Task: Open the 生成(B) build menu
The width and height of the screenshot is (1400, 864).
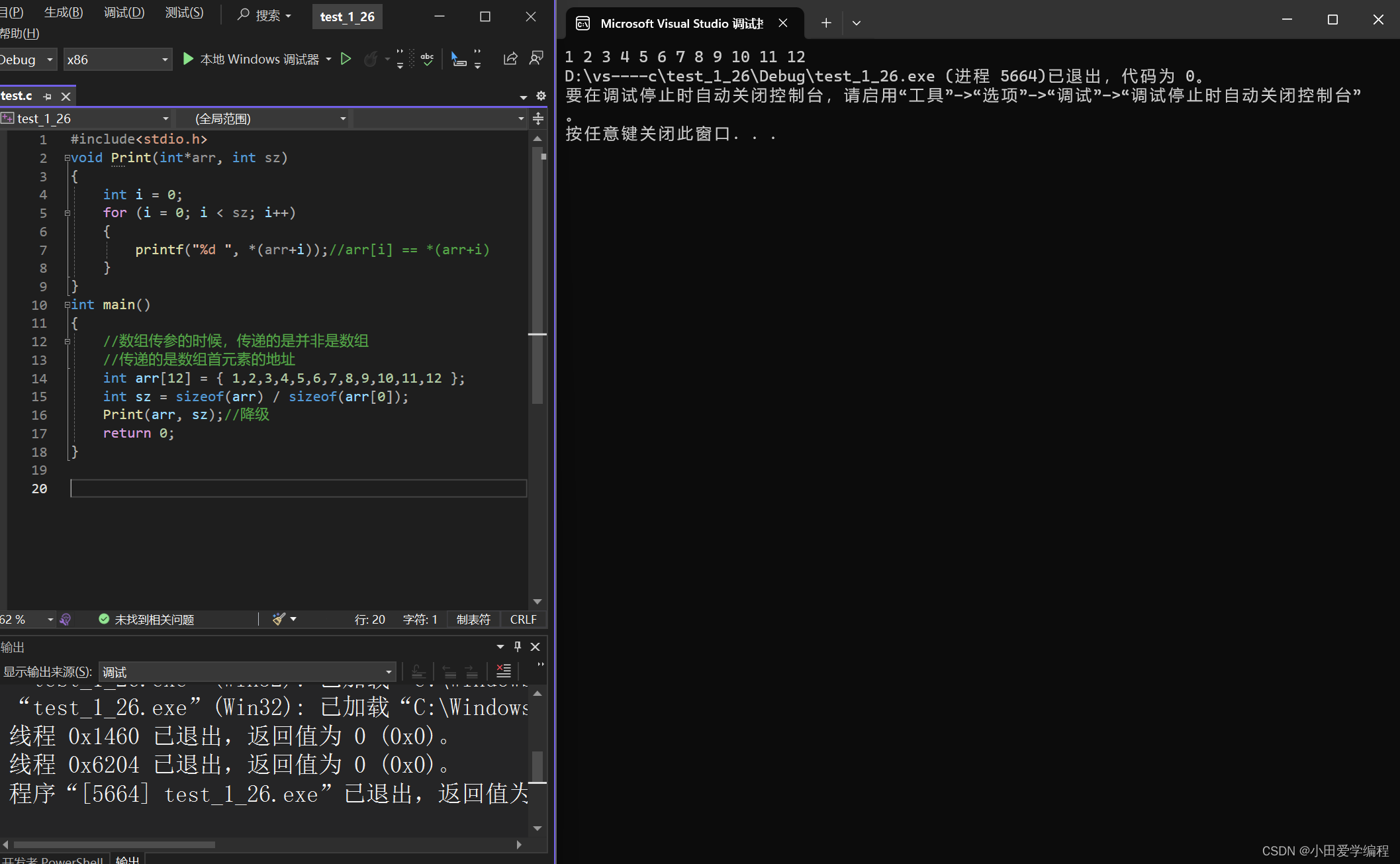Action: [x=64, y=13]
